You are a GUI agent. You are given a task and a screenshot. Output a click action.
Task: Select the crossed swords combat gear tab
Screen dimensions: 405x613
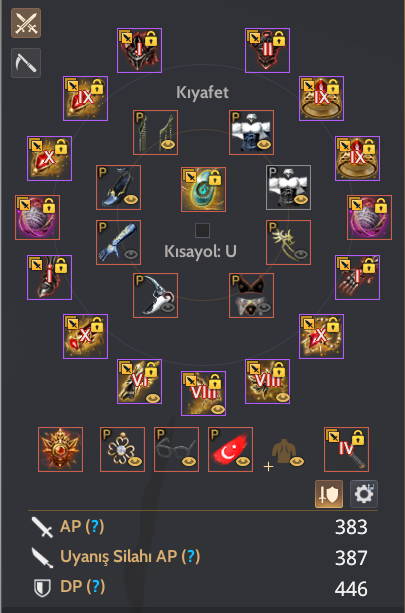coord(26,23)
